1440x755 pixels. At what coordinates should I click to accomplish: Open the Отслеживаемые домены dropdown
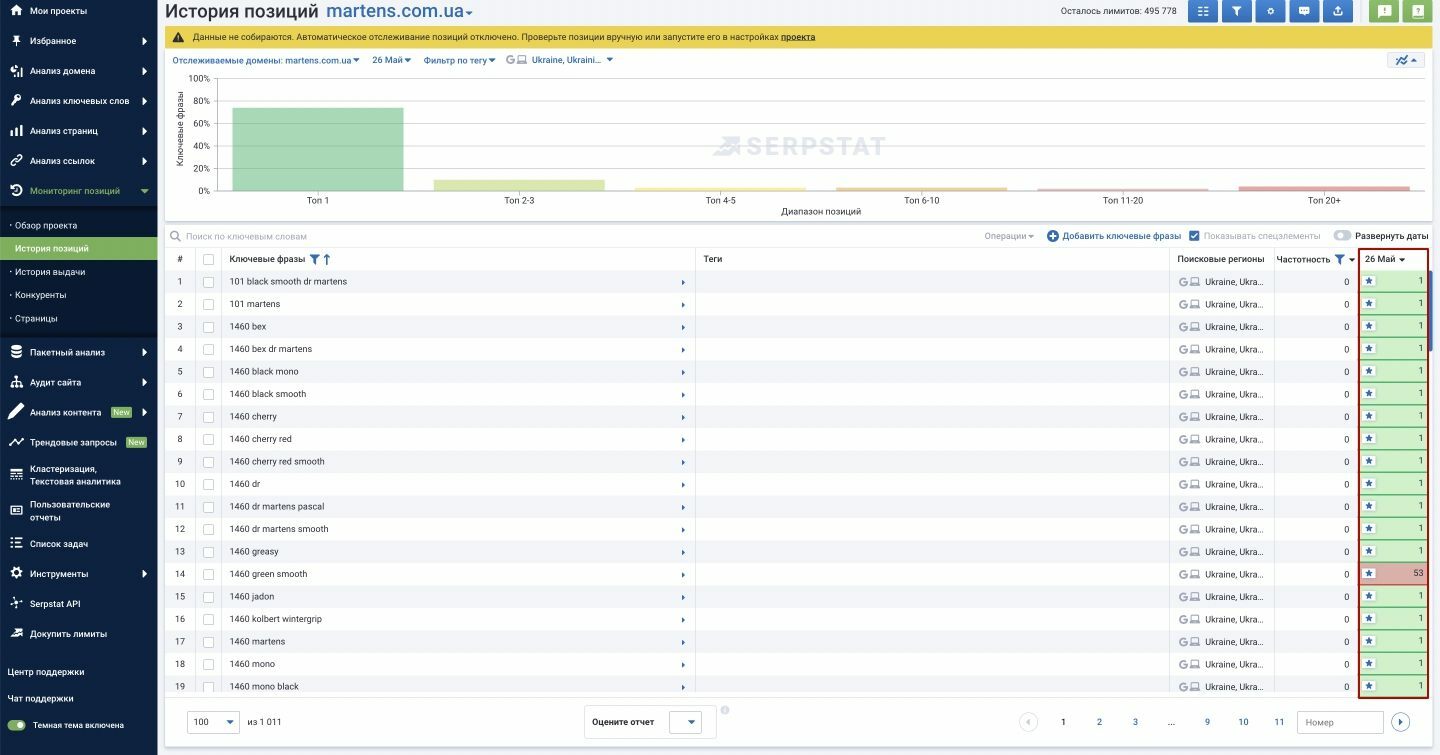tap(266, 60)
